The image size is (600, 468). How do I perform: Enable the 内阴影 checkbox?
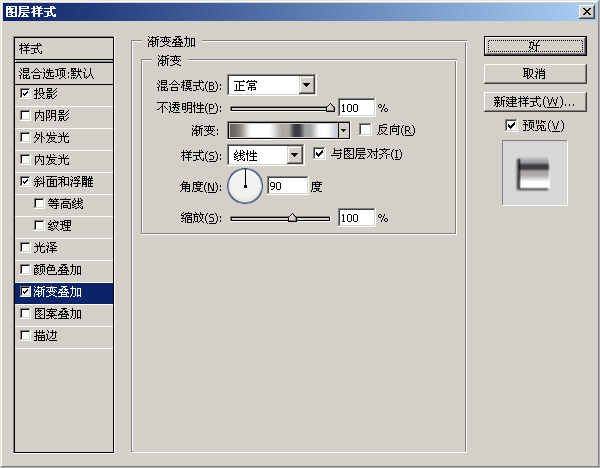25,115
